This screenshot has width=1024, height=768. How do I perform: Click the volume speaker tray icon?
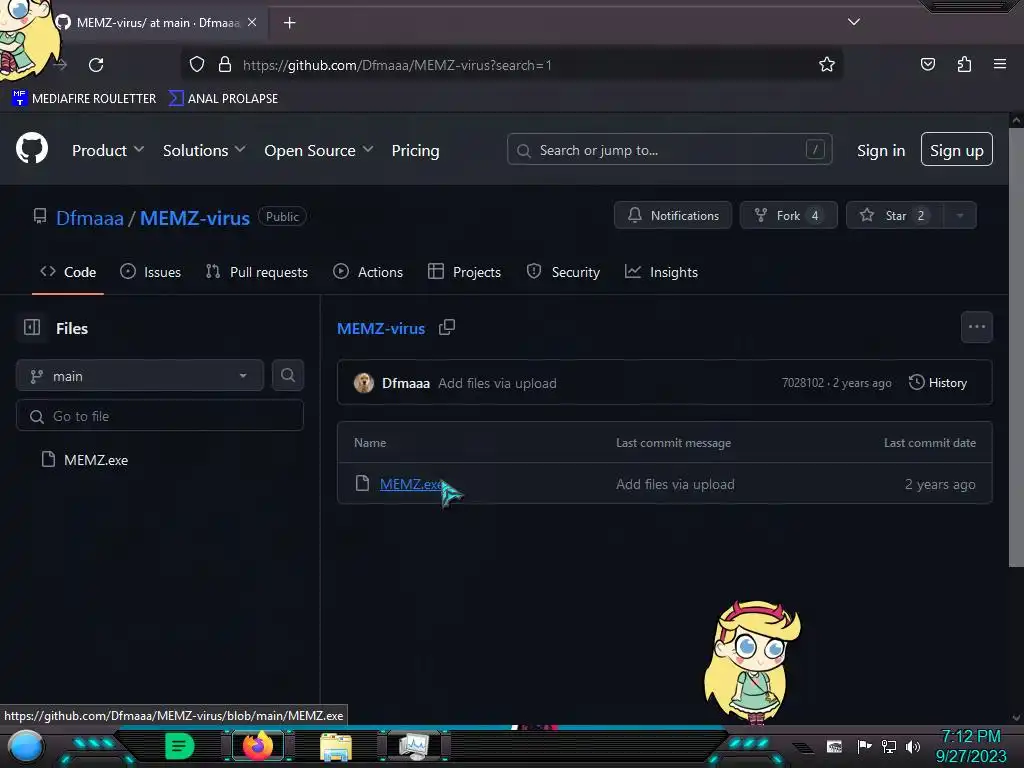tap(913, 746)
